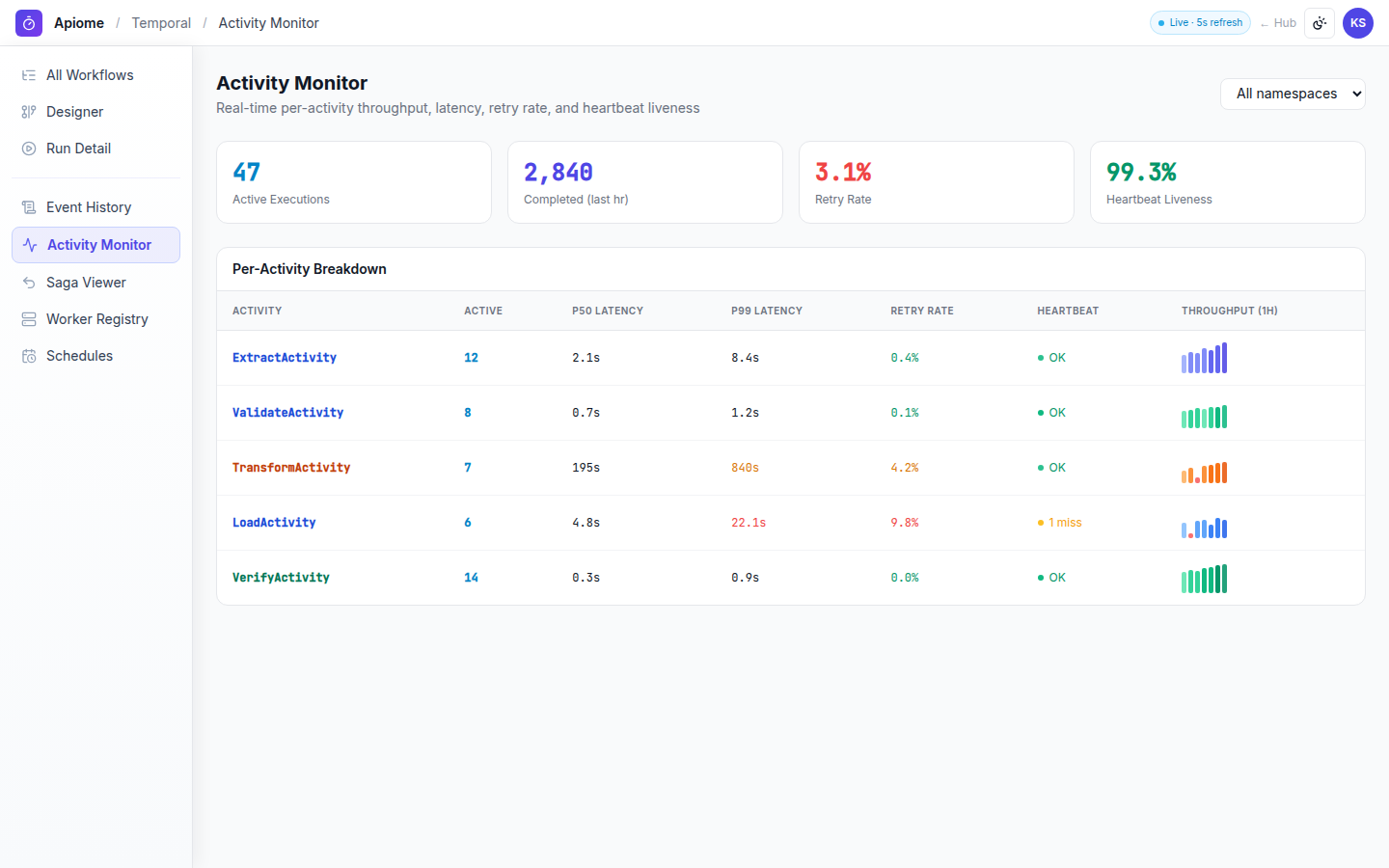Click the Retry Rate 3.1% card
This screenshot has height=868, width=1389.
click(937, 182)
